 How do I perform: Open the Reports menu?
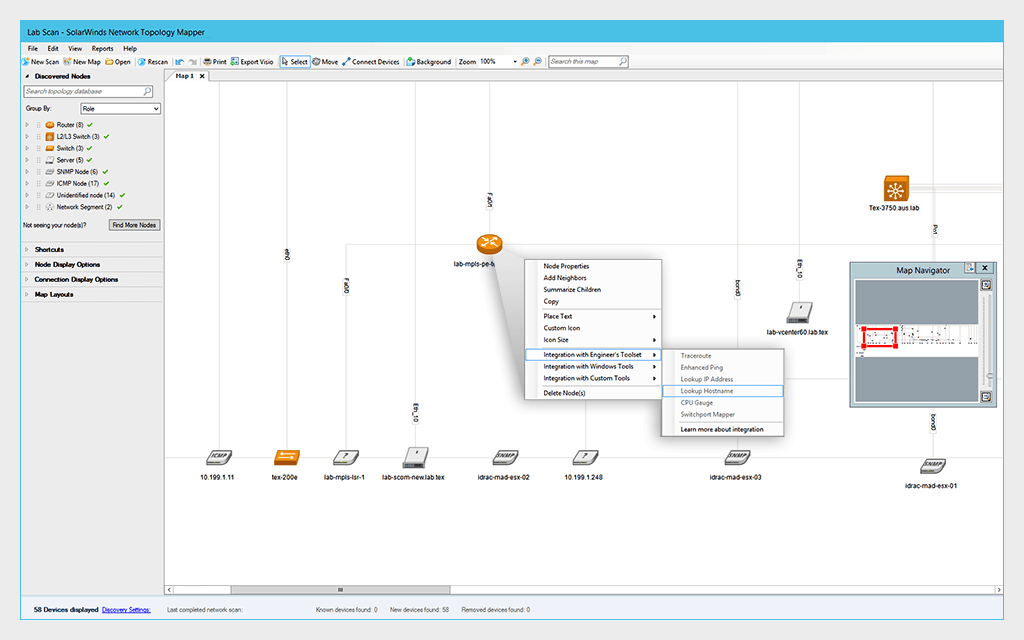coord(101,47)
